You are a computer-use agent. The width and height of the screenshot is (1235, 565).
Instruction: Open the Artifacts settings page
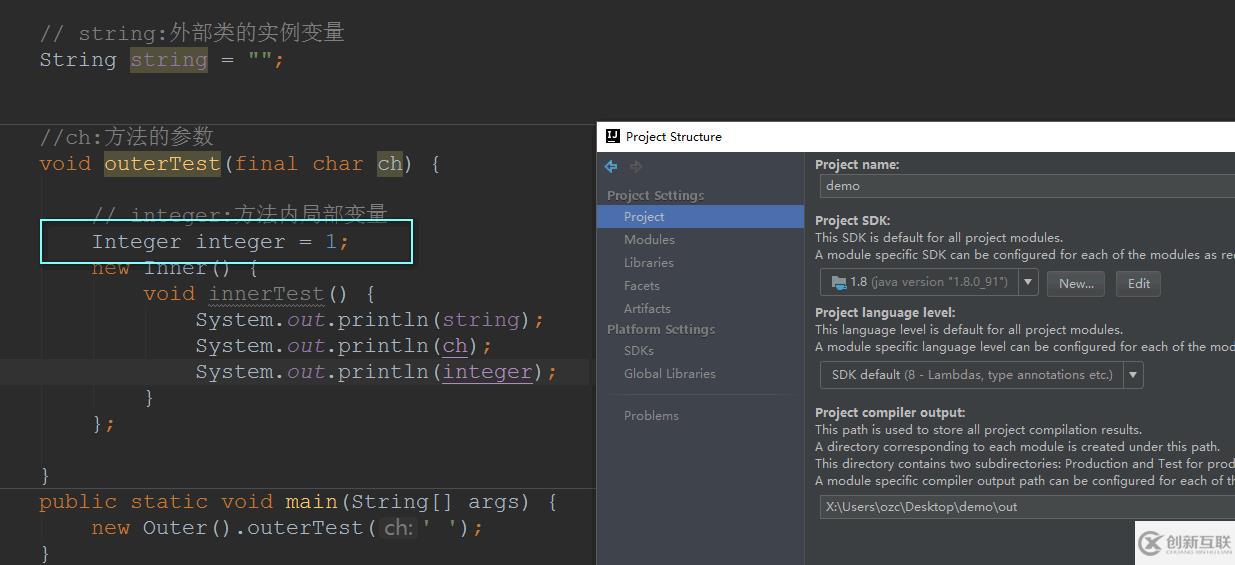[647, 308]
